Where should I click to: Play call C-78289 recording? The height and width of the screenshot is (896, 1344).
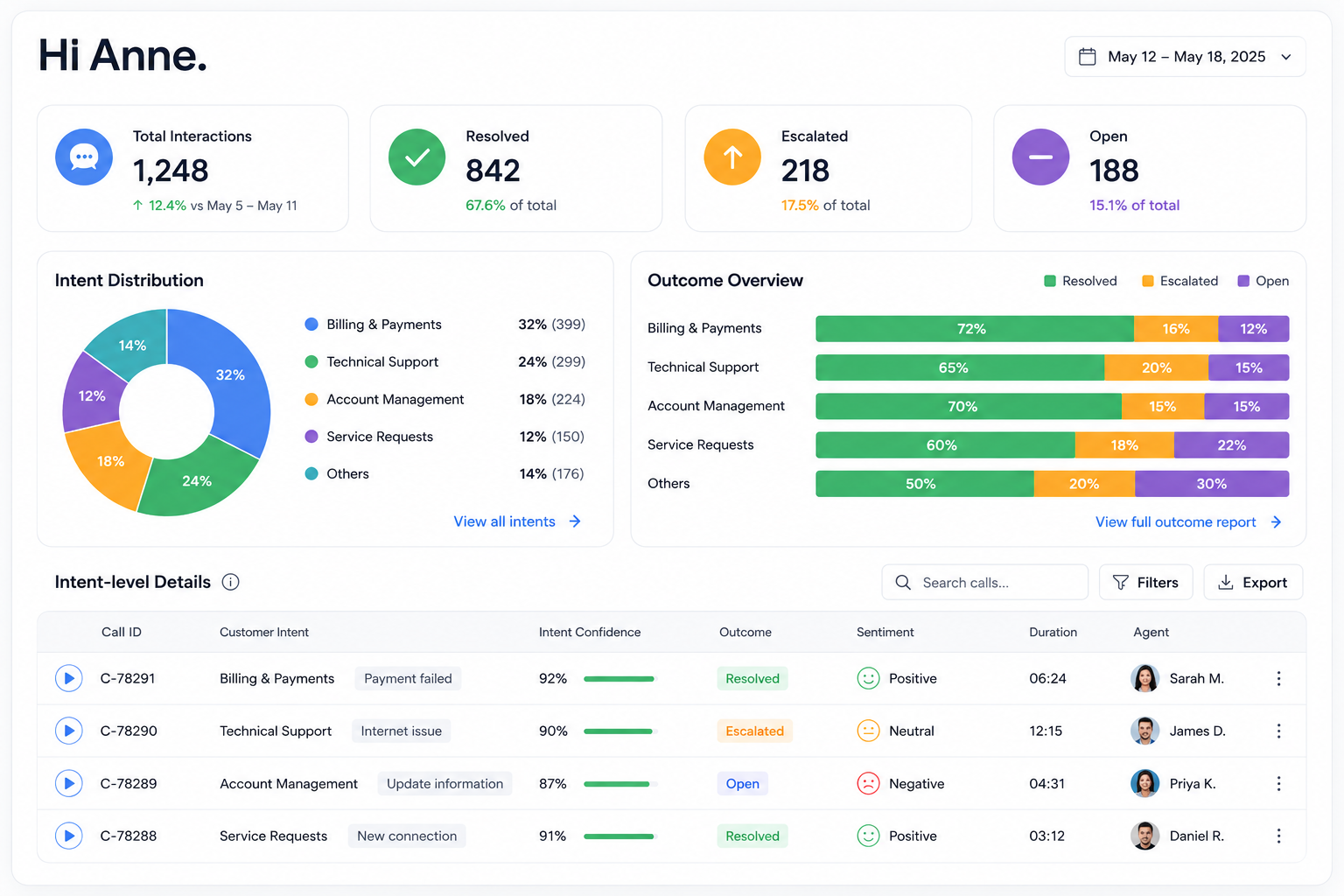click(69, 783)
